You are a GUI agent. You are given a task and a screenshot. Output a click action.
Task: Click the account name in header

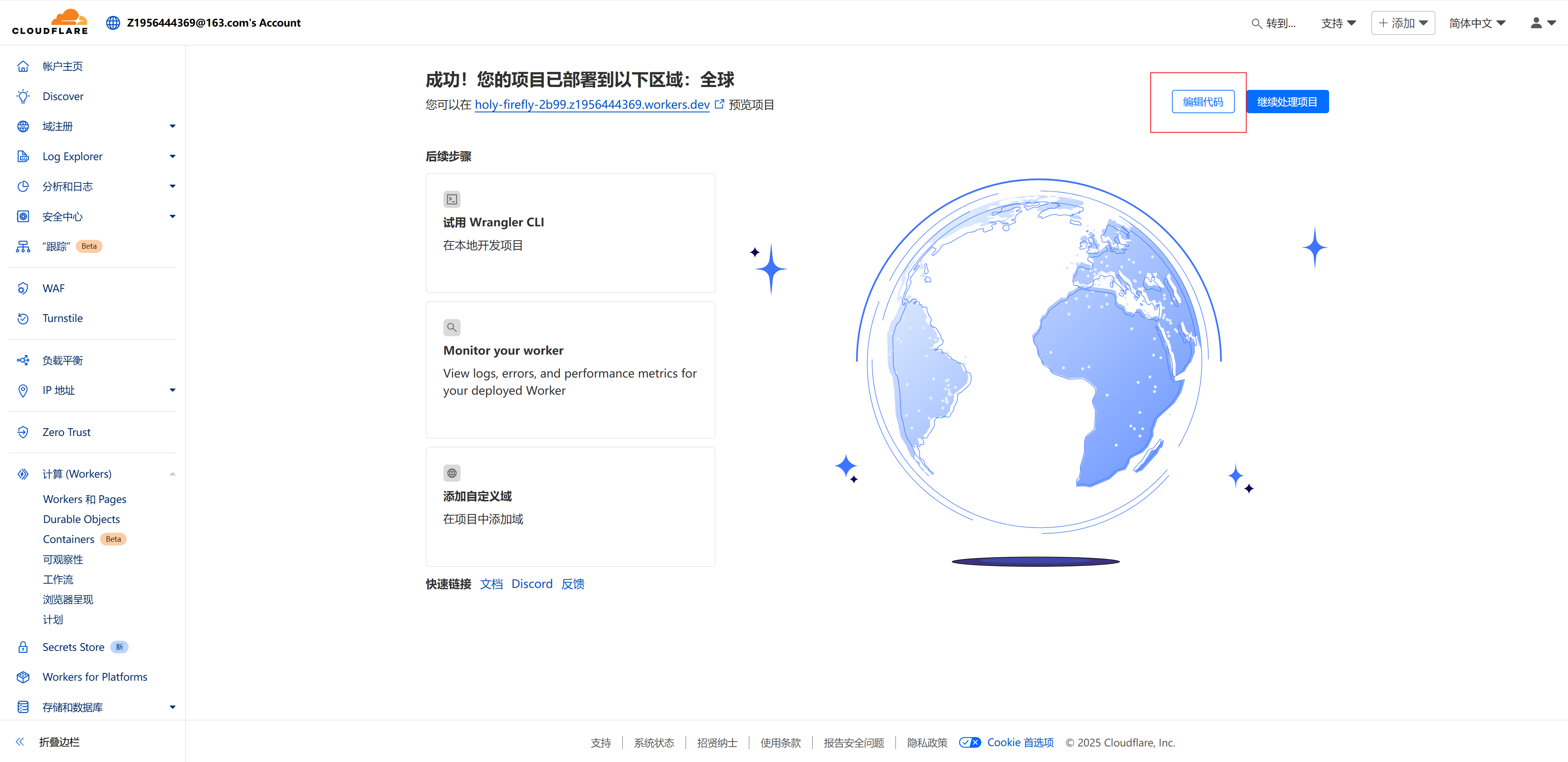(214, 22)
